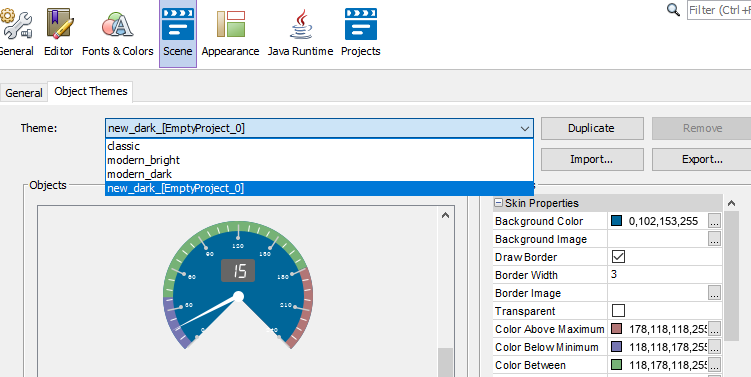Close the Theme dropdown via its arrow
The image size is (751, 377).
tap(525, 128)
